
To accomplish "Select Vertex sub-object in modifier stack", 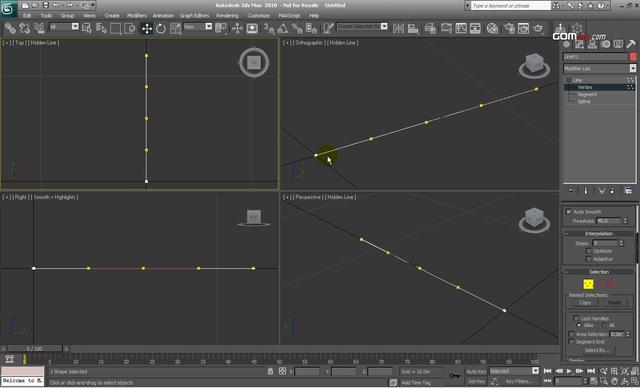I will click(585, 87).
